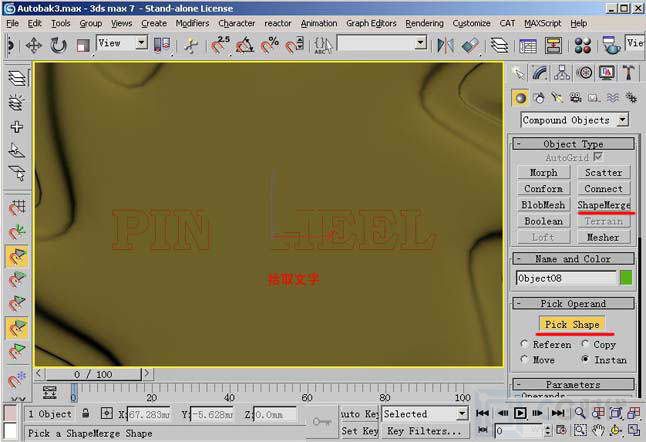Toggle the Set Key mode button

tap(359, 431)
